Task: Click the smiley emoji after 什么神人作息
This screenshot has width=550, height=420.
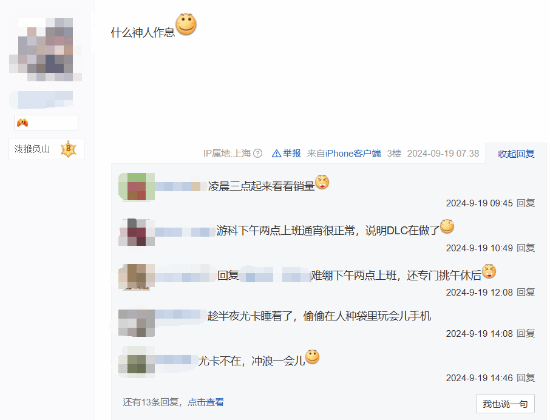Action: click(186, 25)
